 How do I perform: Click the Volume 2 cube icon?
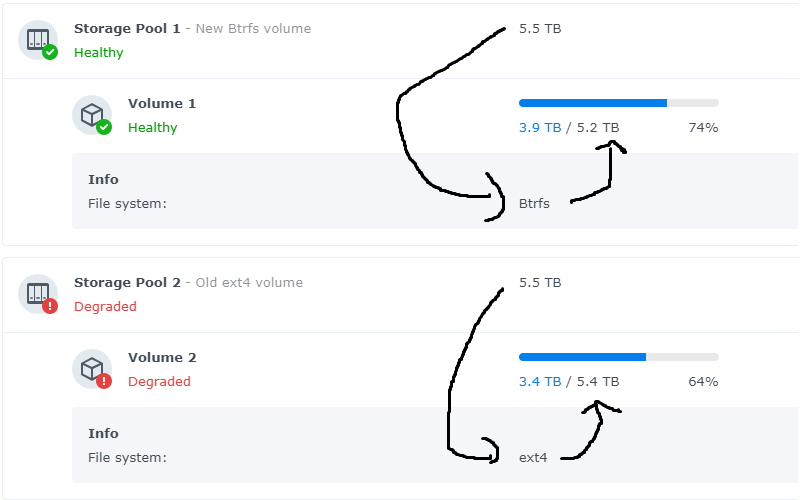[x=92, y=369]
